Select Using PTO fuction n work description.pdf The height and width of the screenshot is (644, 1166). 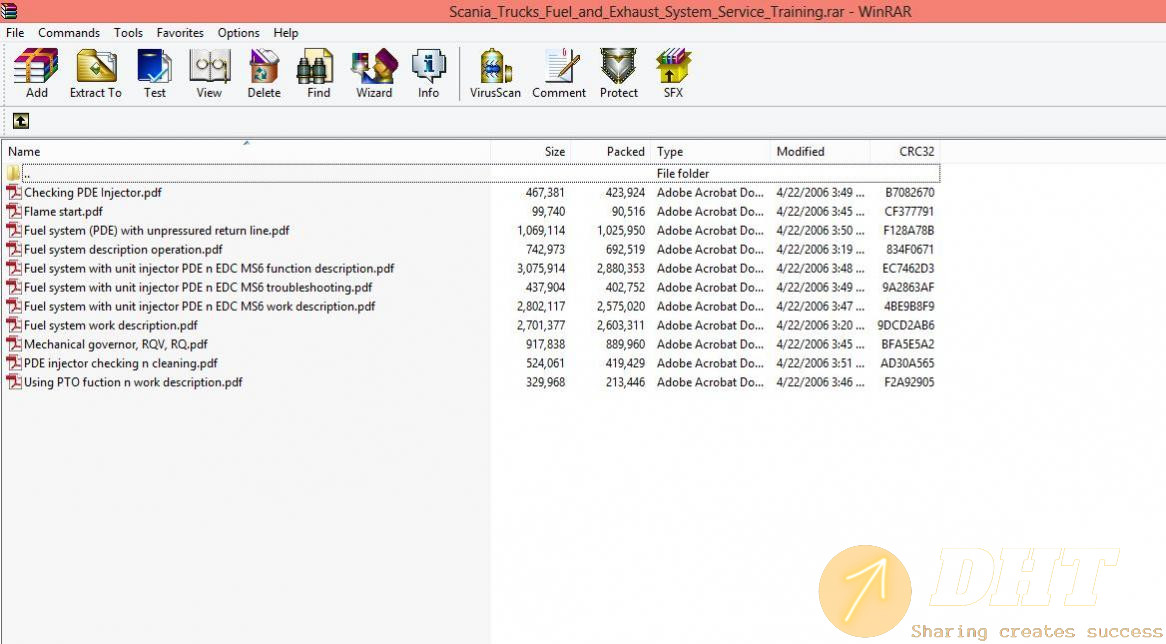coord(133,382)
